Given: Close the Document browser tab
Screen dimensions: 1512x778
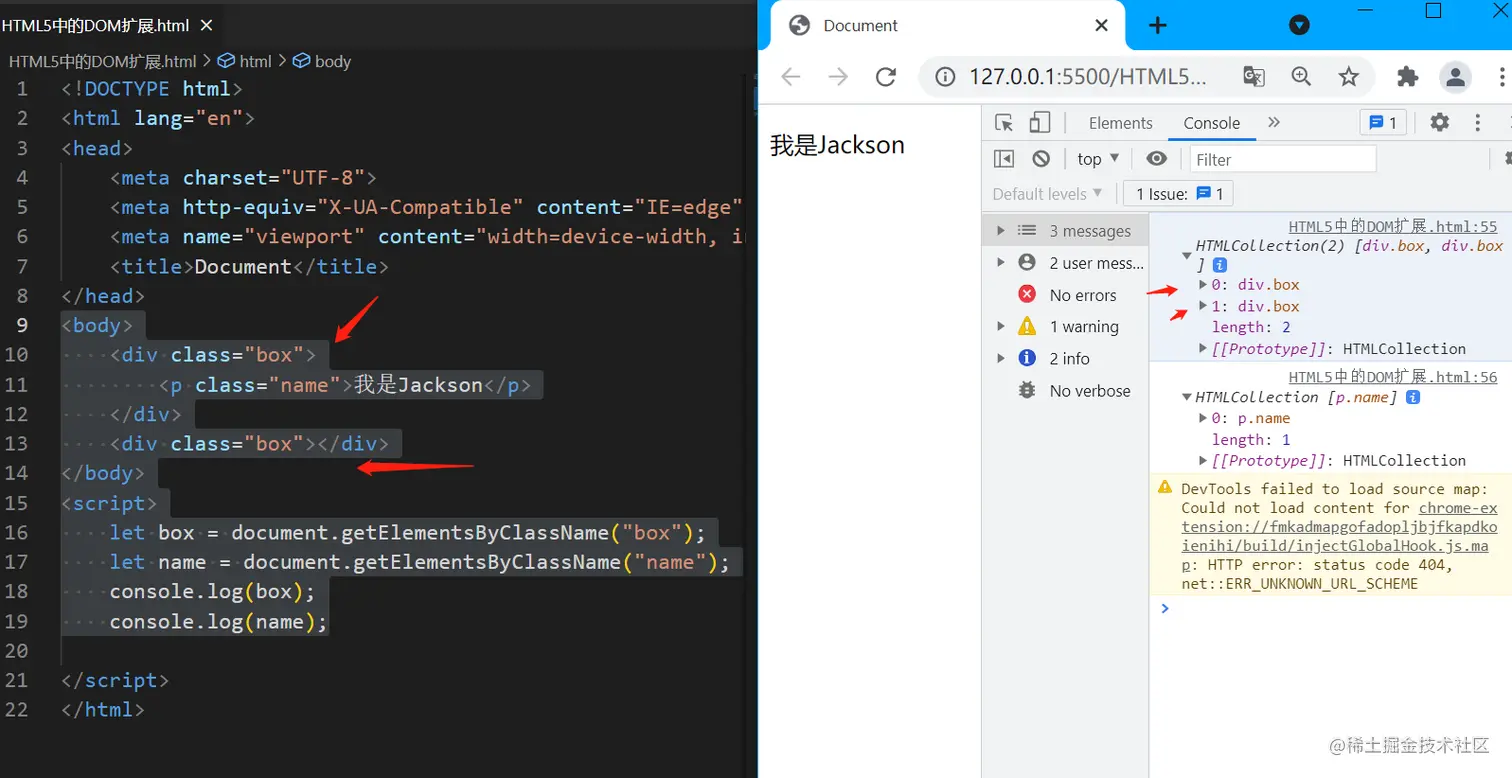Looking at the screenshot, I should click(x=1101, y=25).
